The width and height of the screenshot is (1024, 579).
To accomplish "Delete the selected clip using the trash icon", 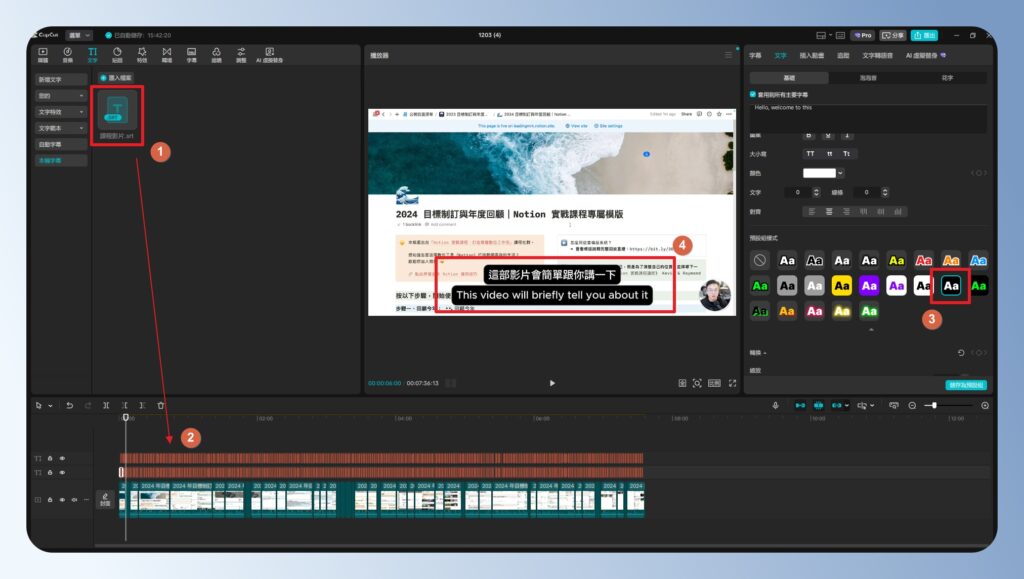I will click(x=161, y=405).
